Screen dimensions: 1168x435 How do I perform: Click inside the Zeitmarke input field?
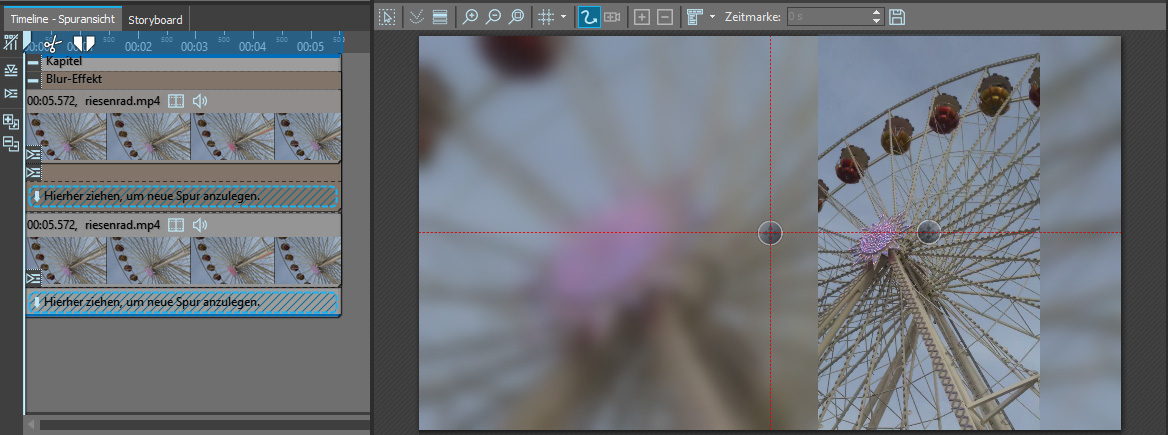[x=827, y=17]
